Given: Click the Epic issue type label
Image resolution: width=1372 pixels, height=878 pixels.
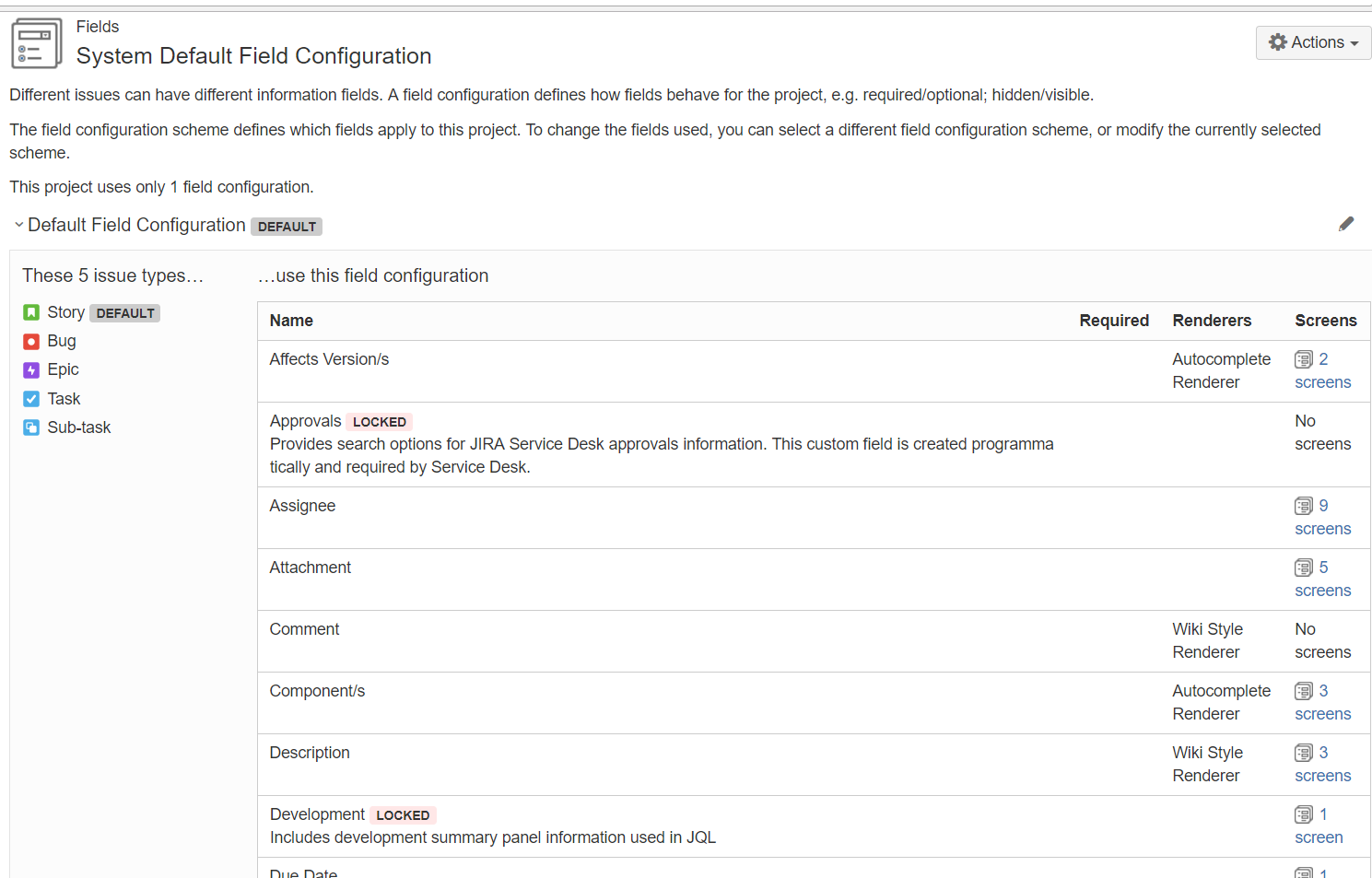Looking at the screenshot, I should click(x=64, y=369).
